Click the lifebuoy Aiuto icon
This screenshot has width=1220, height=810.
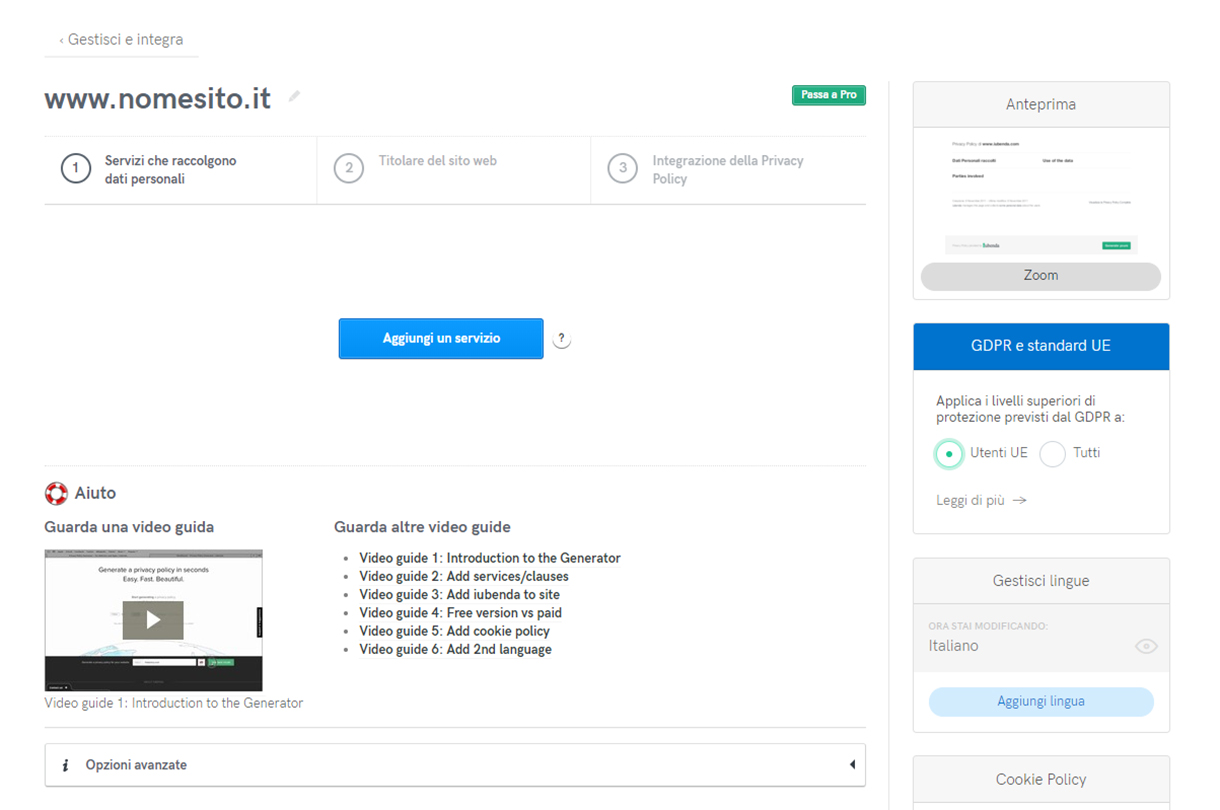(x=56, y=493)
